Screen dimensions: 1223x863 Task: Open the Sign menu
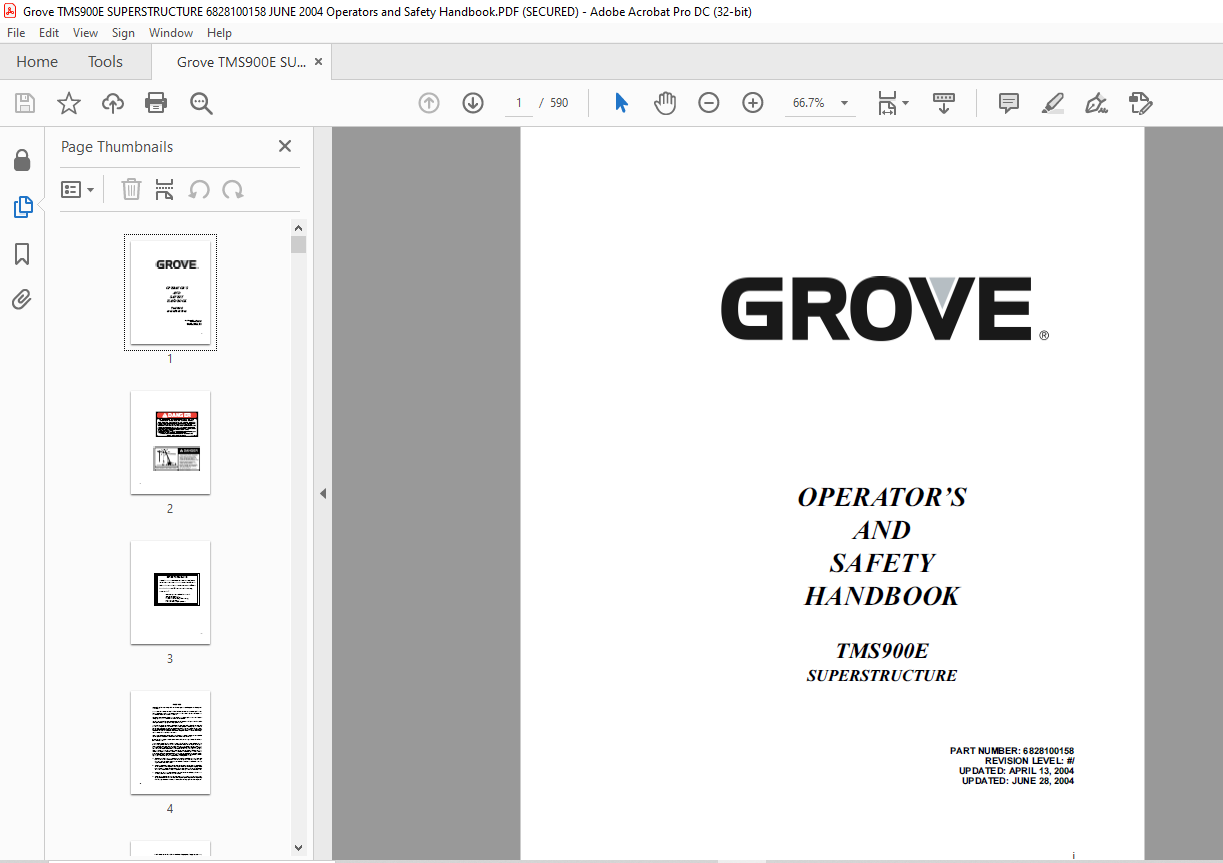tap(123, 33)
